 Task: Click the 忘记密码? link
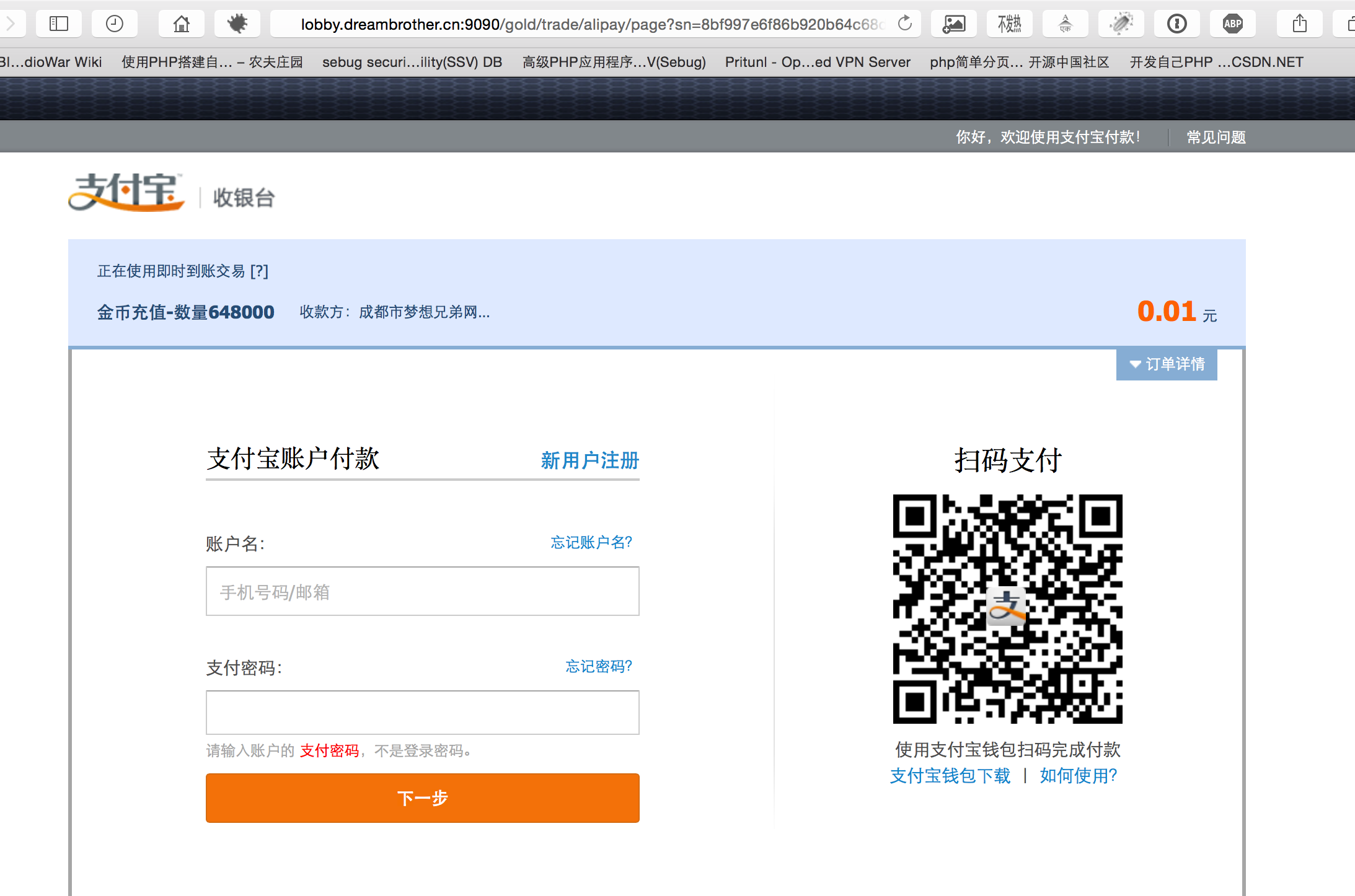pos(599,667)
